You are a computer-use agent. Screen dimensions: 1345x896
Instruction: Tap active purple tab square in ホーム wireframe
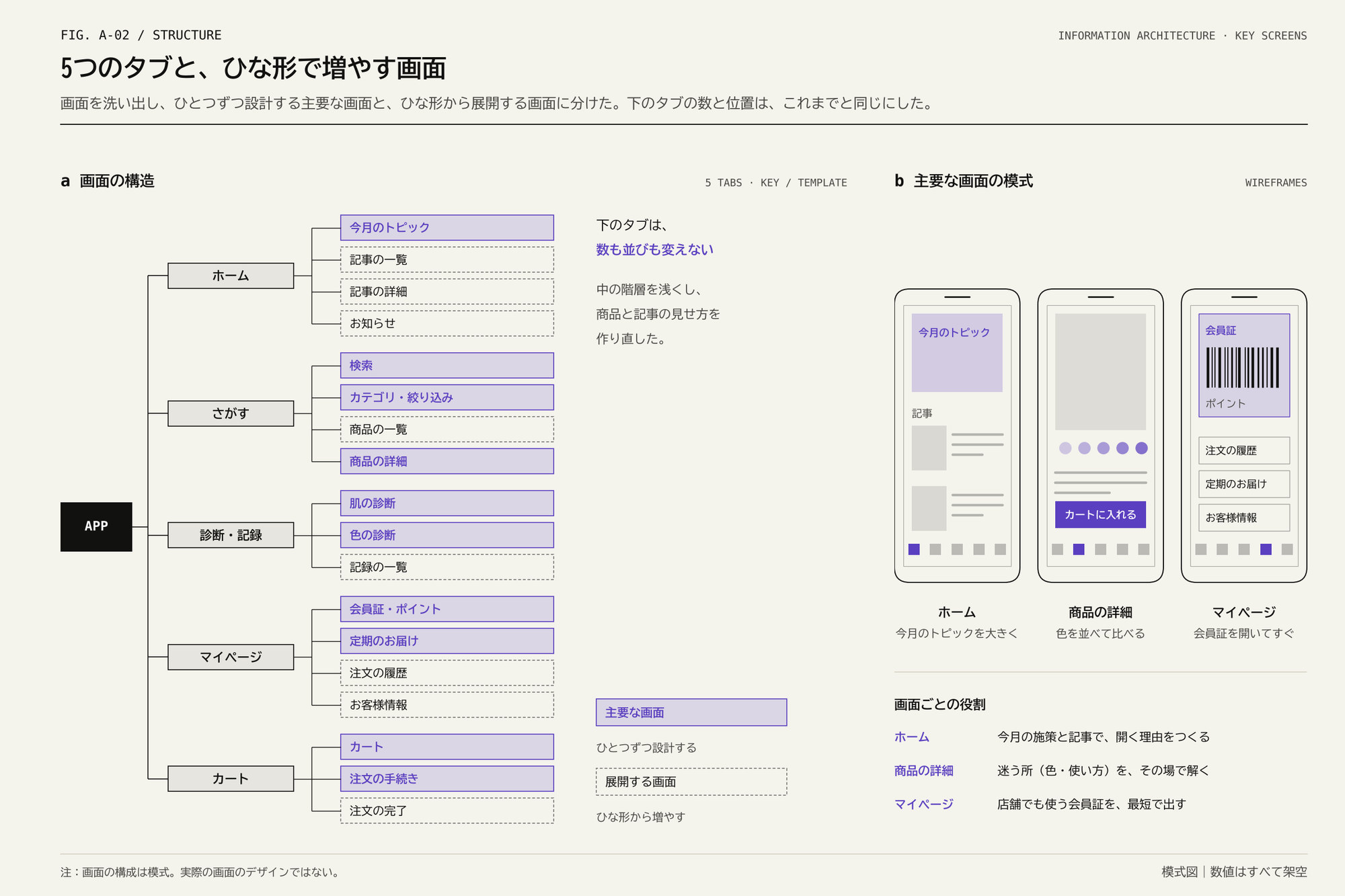point(914,549)
